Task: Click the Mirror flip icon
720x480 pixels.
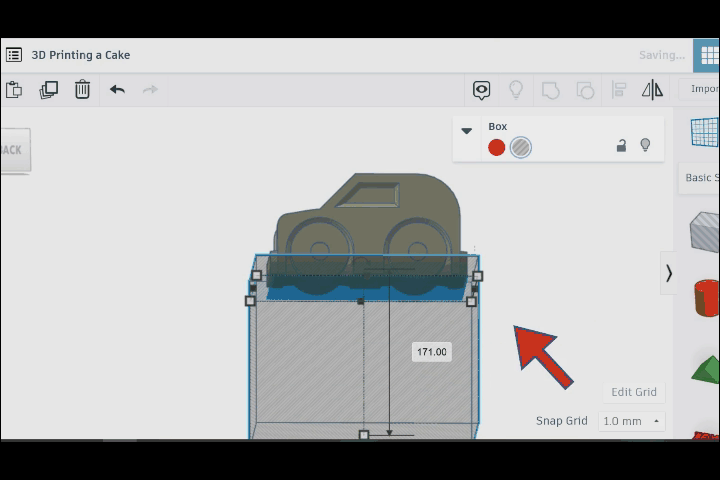Action: [x=652, y=90]
